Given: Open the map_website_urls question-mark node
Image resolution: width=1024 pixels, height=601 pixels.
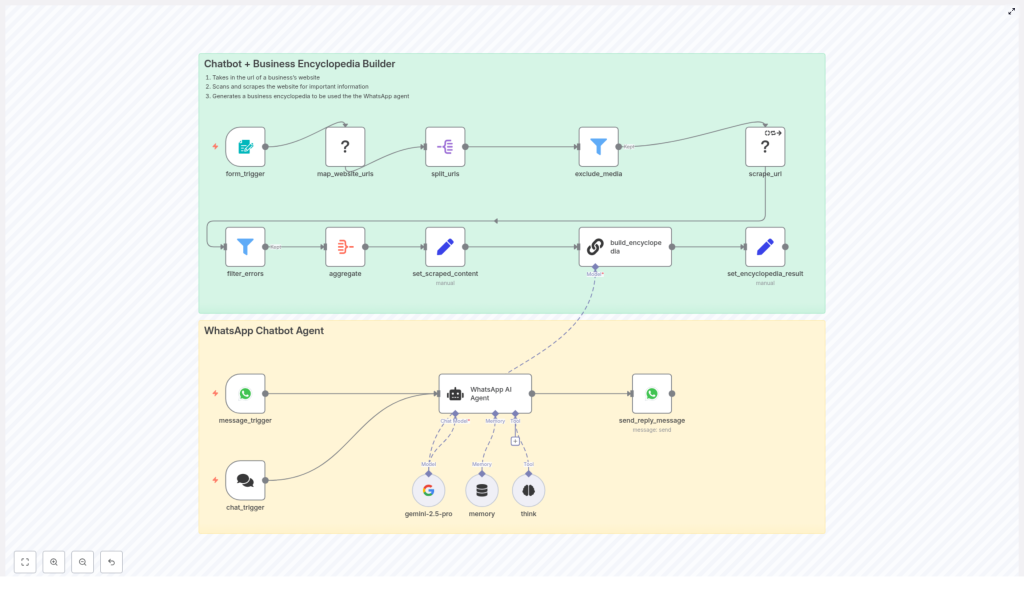Looking at the screenshot, I should 345,146.
